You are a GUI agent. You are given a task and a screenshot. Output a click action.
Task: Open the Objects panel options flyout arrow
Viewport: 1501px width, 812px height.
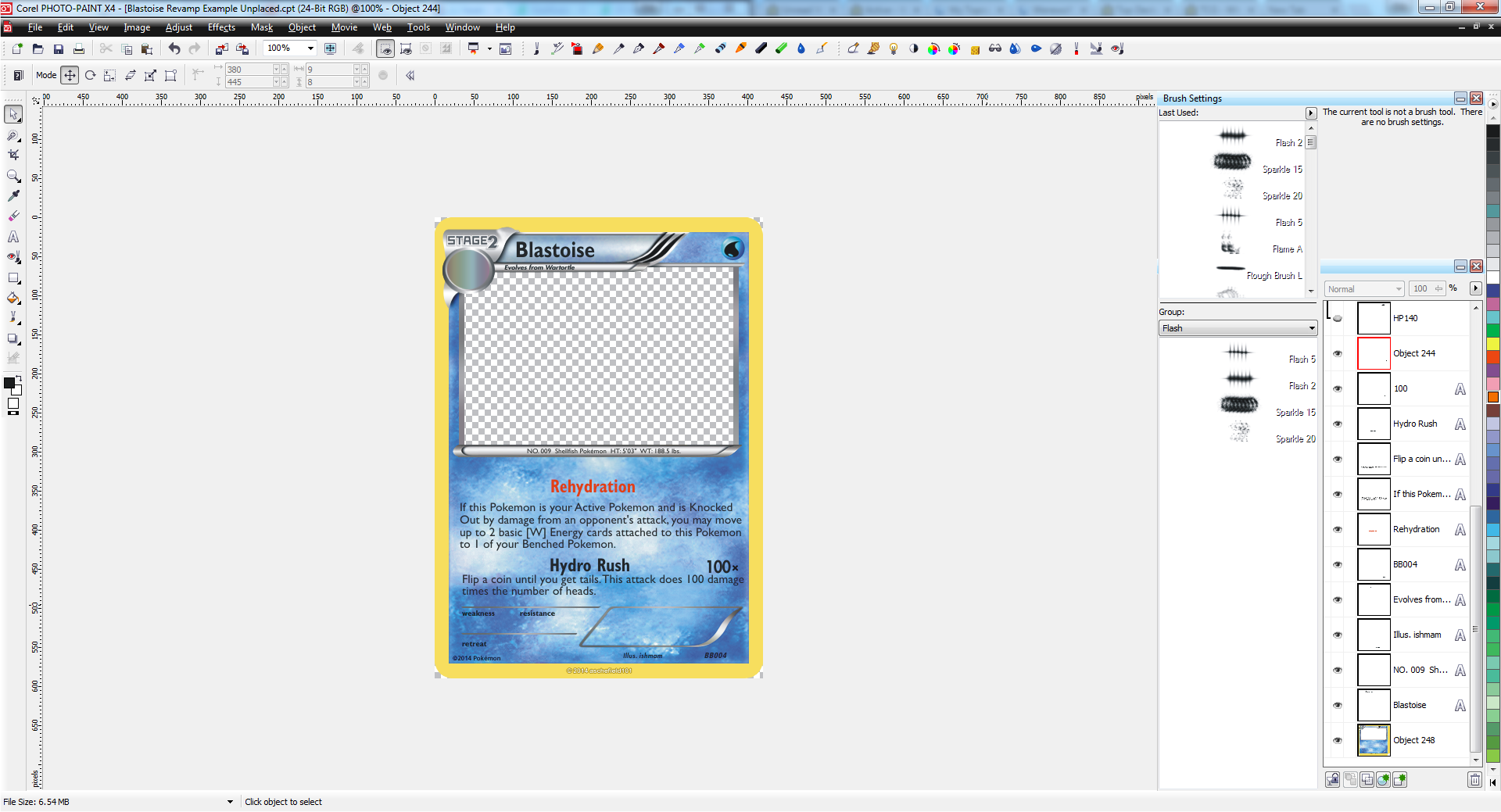tap(1476, 288)
